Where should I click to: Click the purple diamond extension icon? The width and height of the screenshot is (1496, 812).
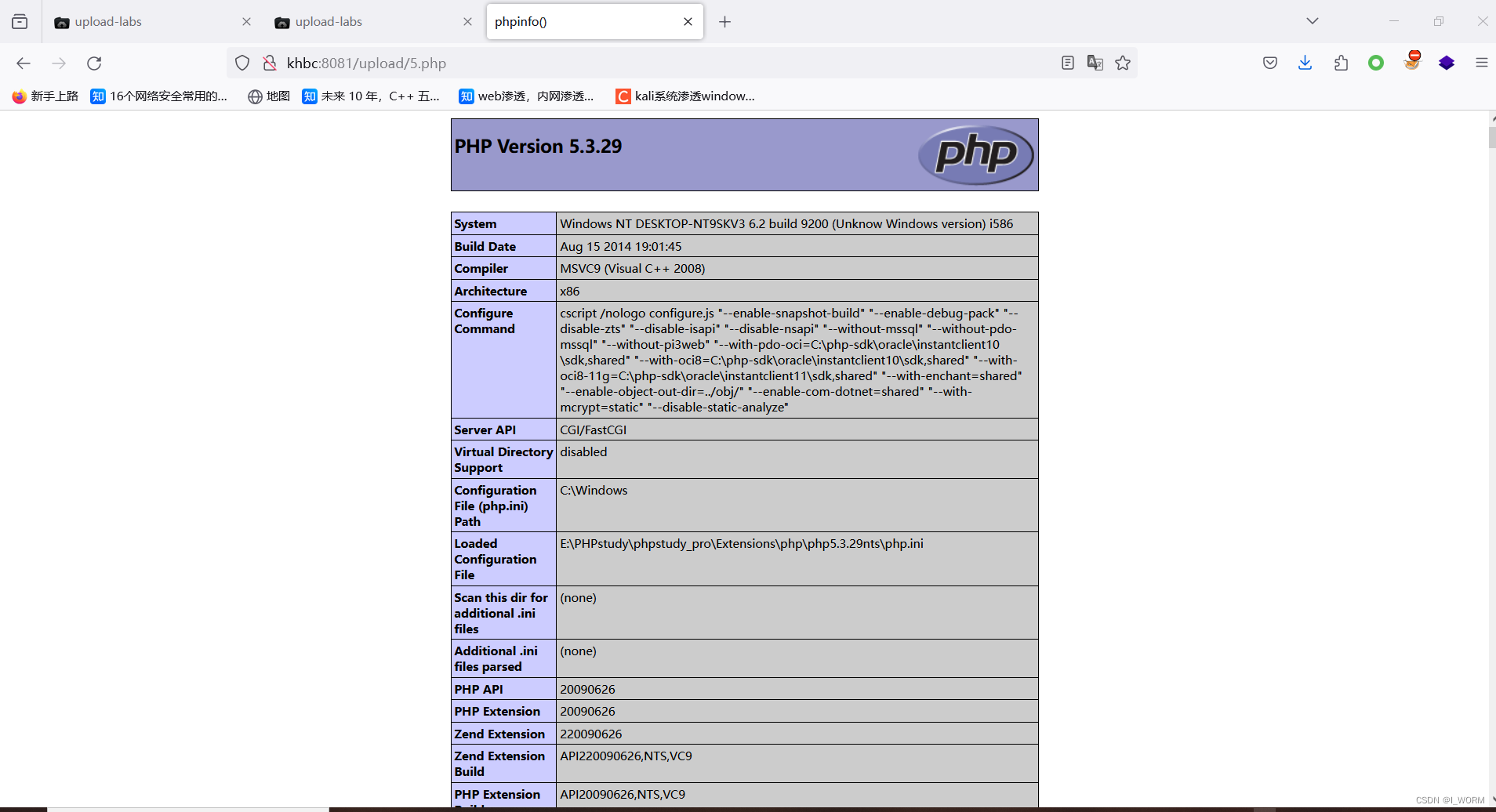pos(1447,63)
